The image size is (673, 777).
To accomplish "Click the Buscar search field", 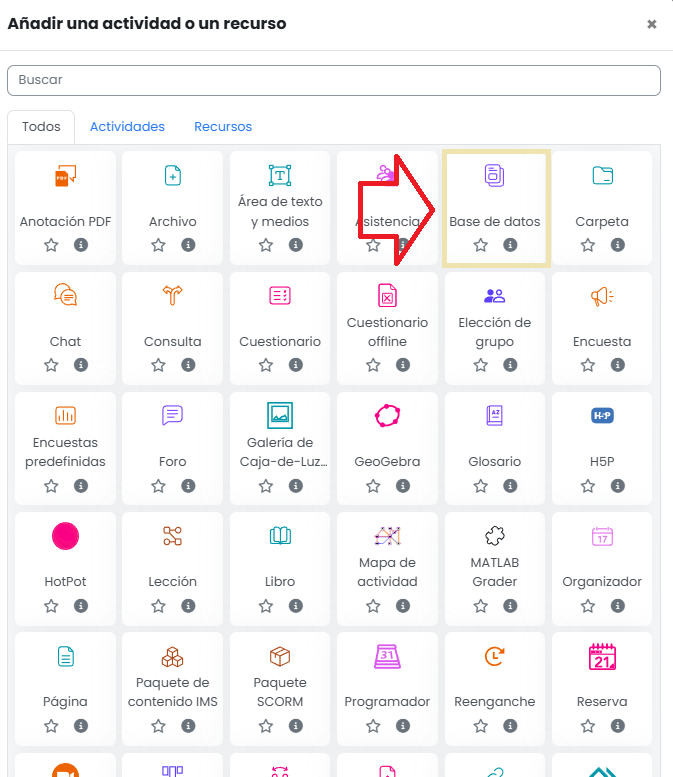I will 334,80.
